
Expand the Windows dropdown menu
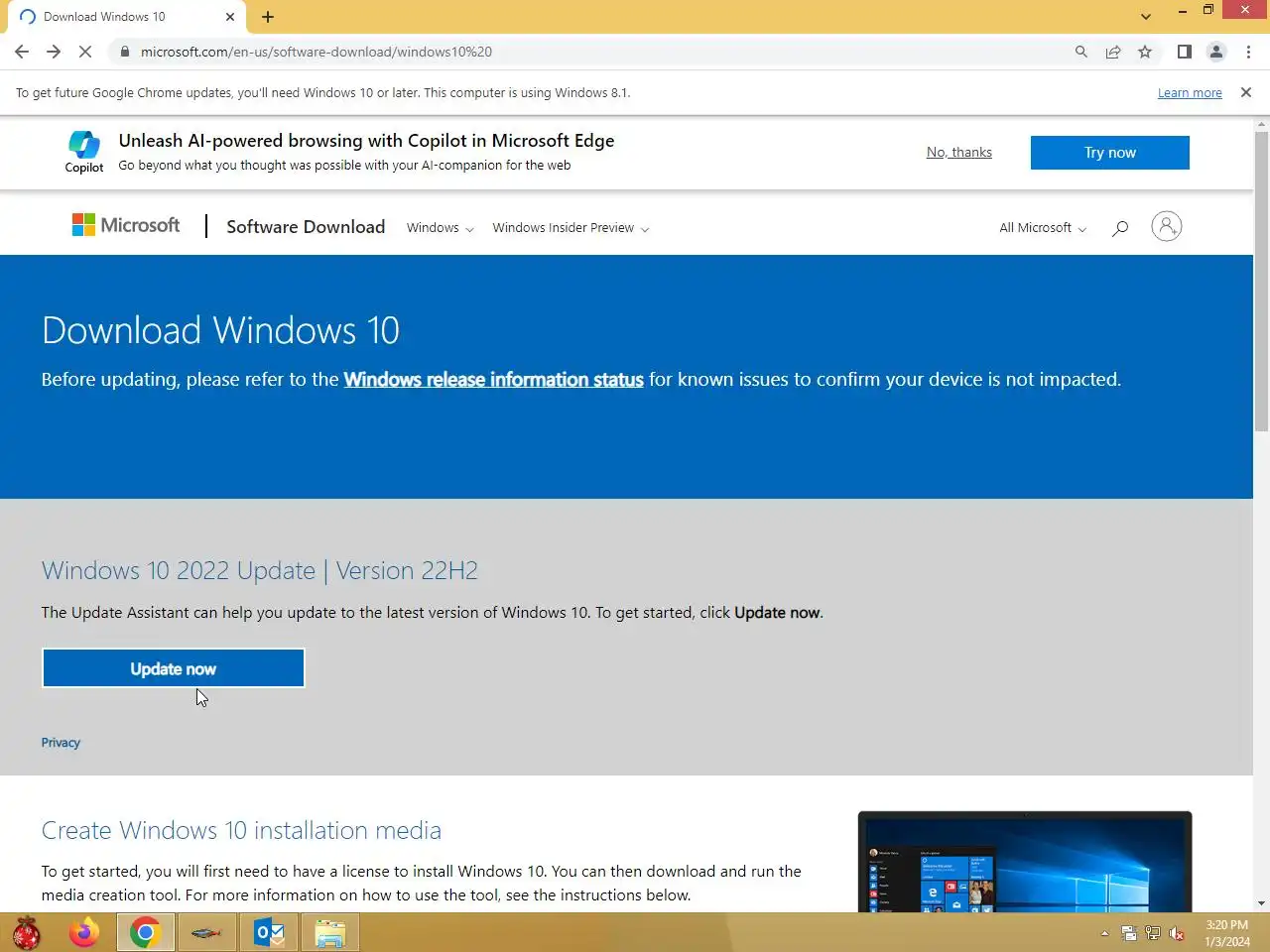(x=441, y=228)
